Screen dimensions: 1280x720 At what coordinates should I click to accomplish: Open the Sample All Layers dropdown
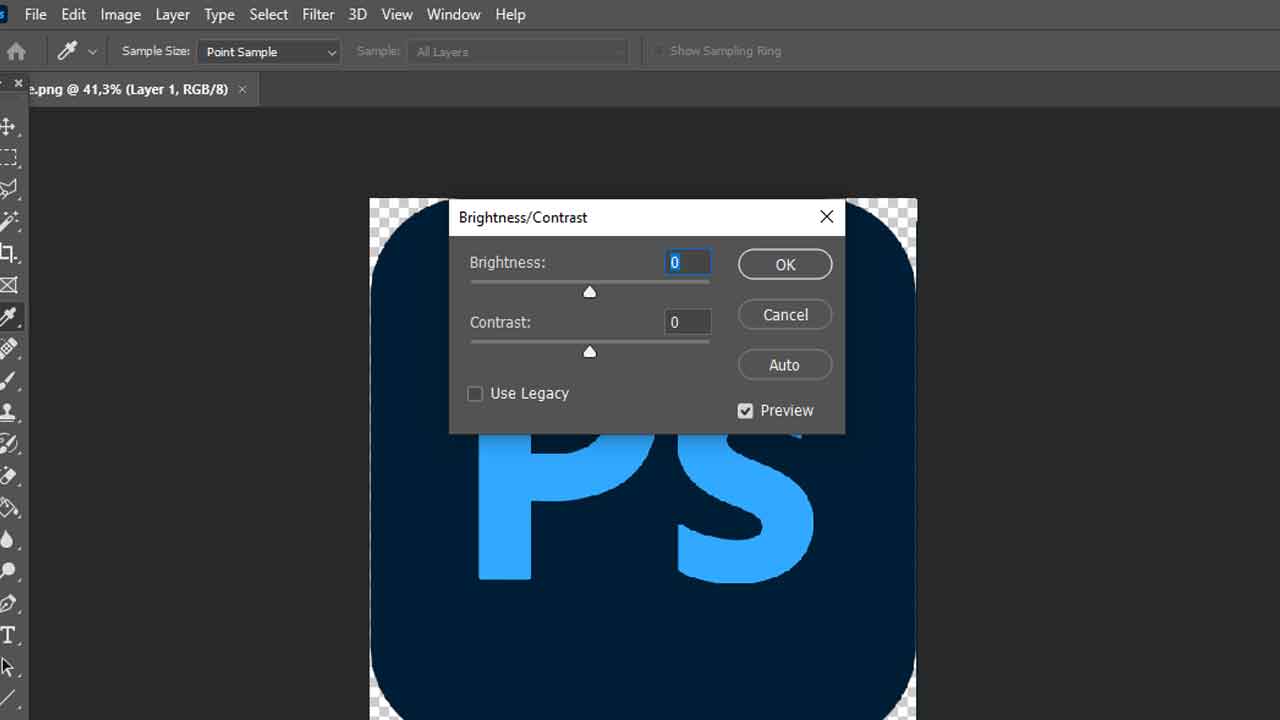point(518,52)
